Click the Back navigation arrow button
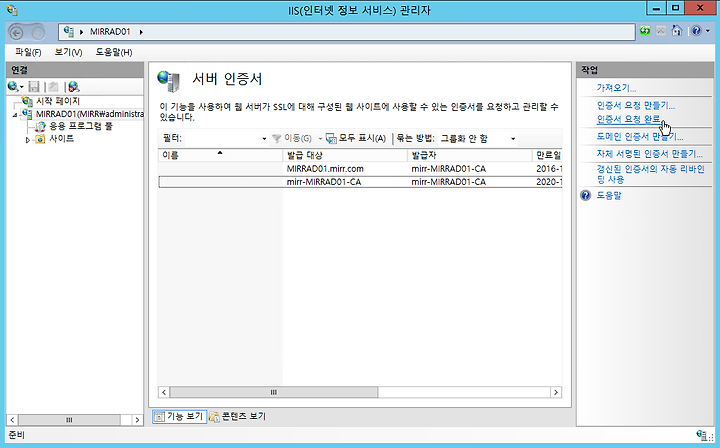720x448 pixels. [17, 33]
